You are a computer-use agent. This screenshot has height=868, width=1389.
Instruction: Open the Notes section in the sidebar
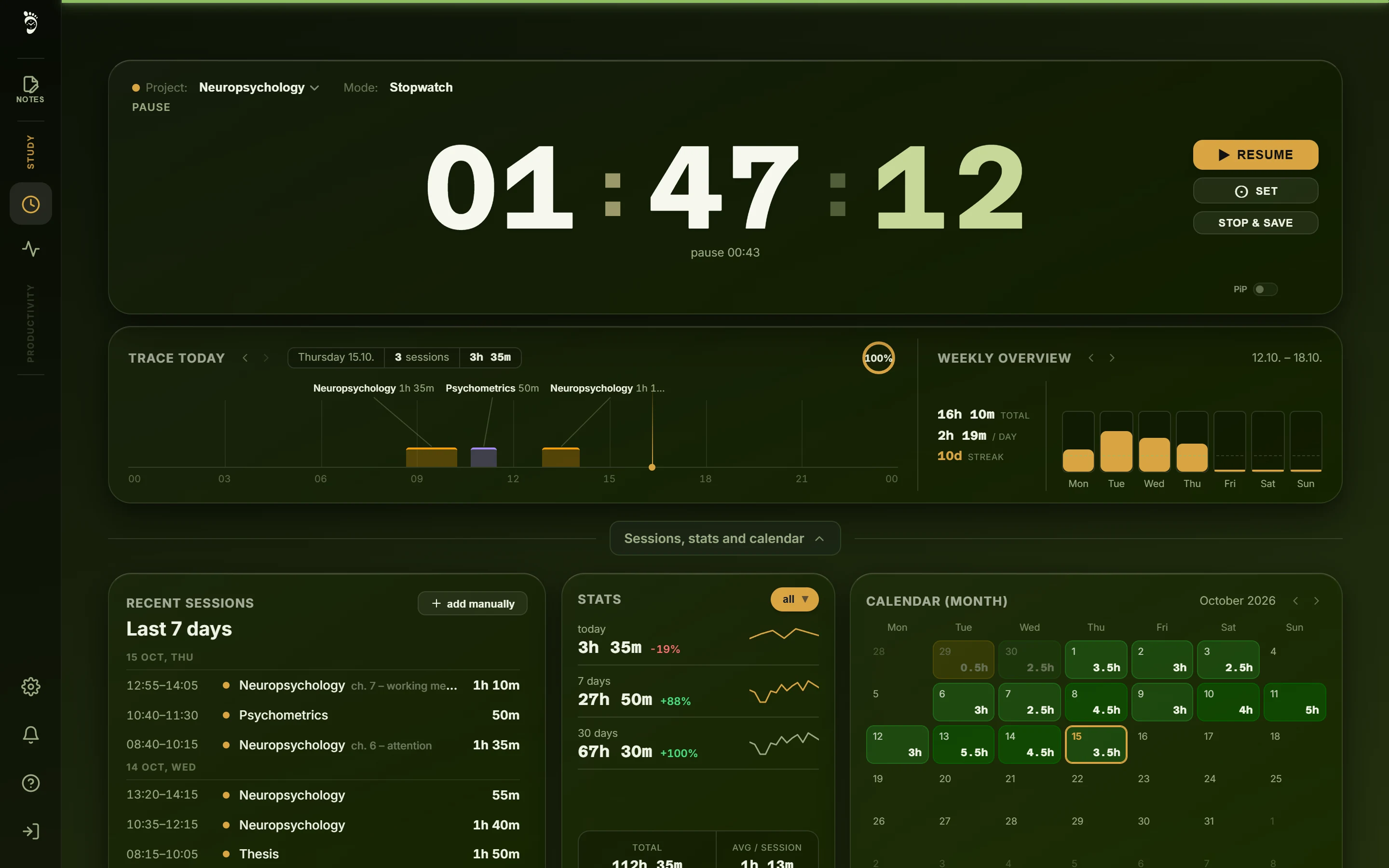[30, 89]
